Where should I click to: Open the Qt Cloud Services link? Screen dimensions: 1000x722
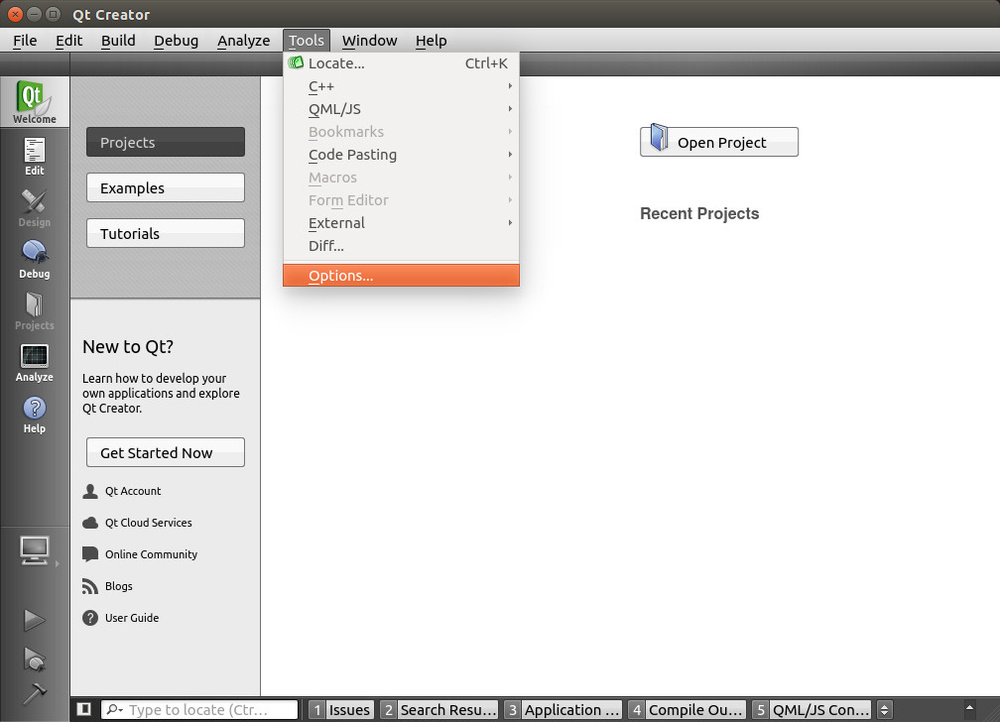tap(148, 523)
